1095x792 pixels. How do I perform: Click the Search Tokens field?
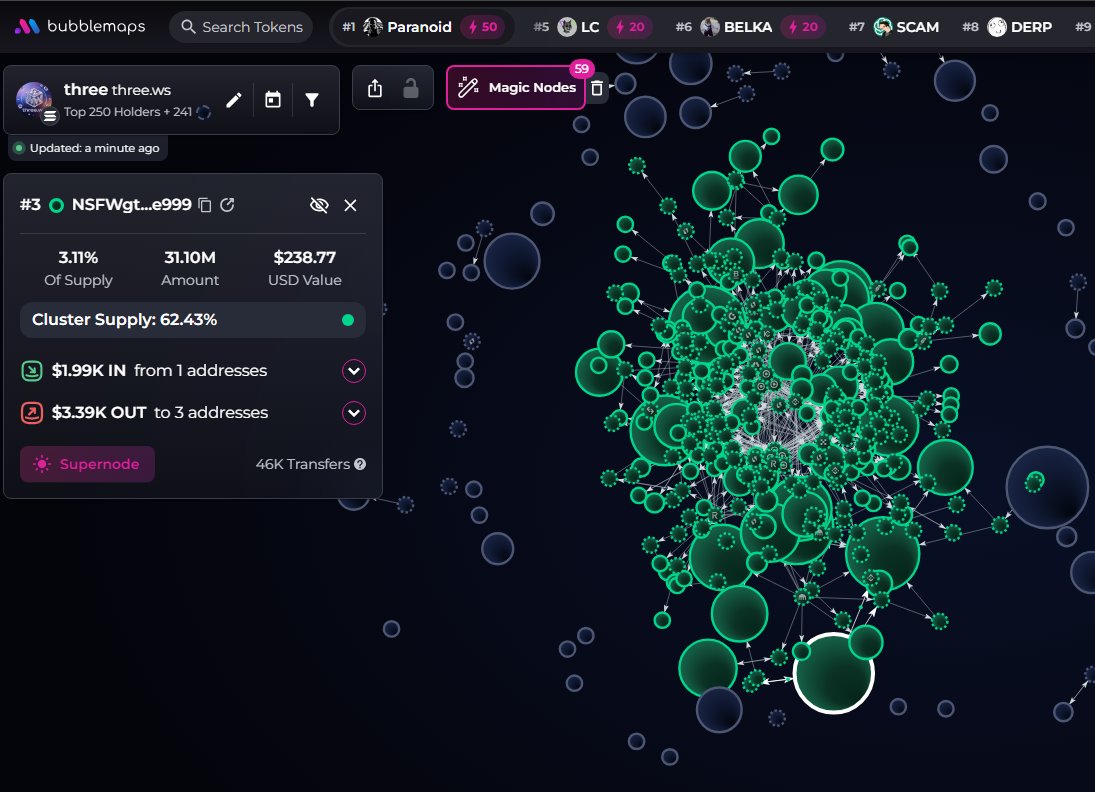click(241, 27)
